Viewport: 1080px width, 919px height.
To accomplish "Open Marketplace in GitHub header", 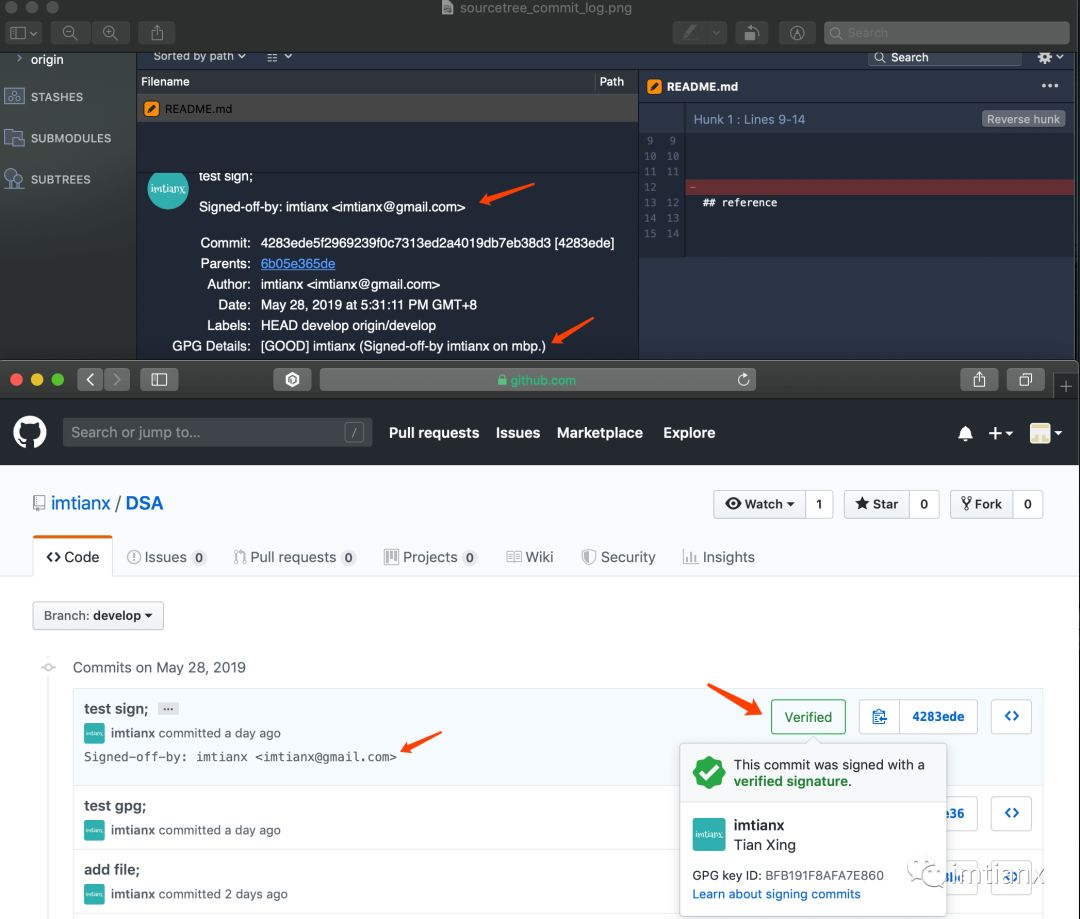I will 600,433.
